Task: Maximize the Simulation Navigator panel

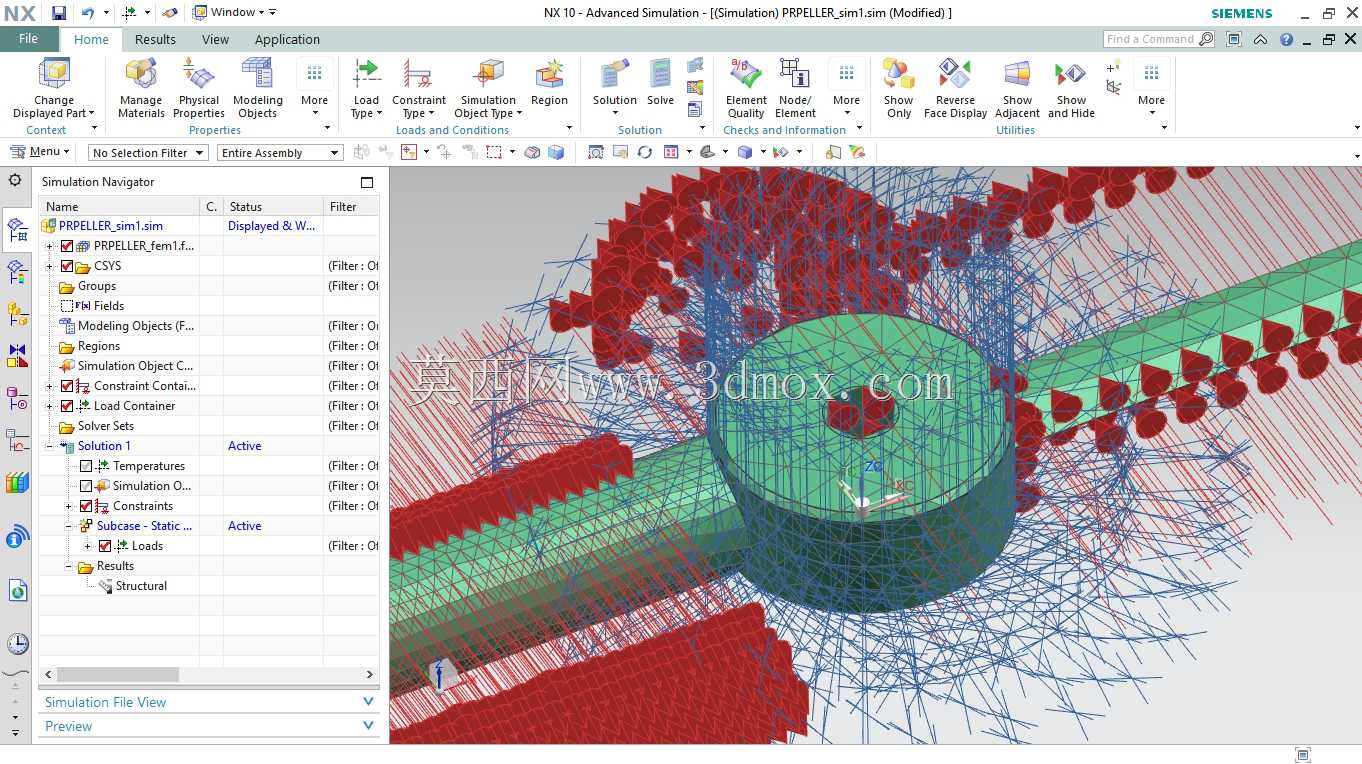Action: click(x=367, y=182)
